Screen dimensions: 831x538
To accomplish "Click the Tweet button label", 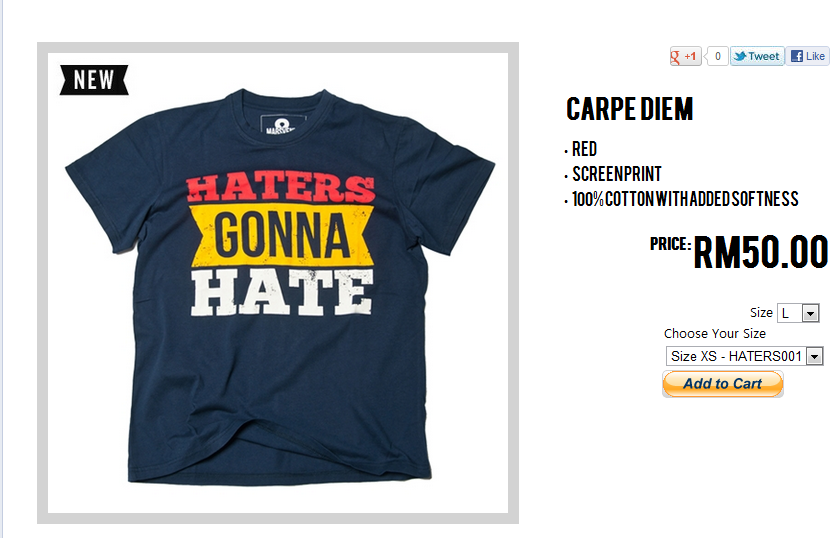I will coord(763,56).
